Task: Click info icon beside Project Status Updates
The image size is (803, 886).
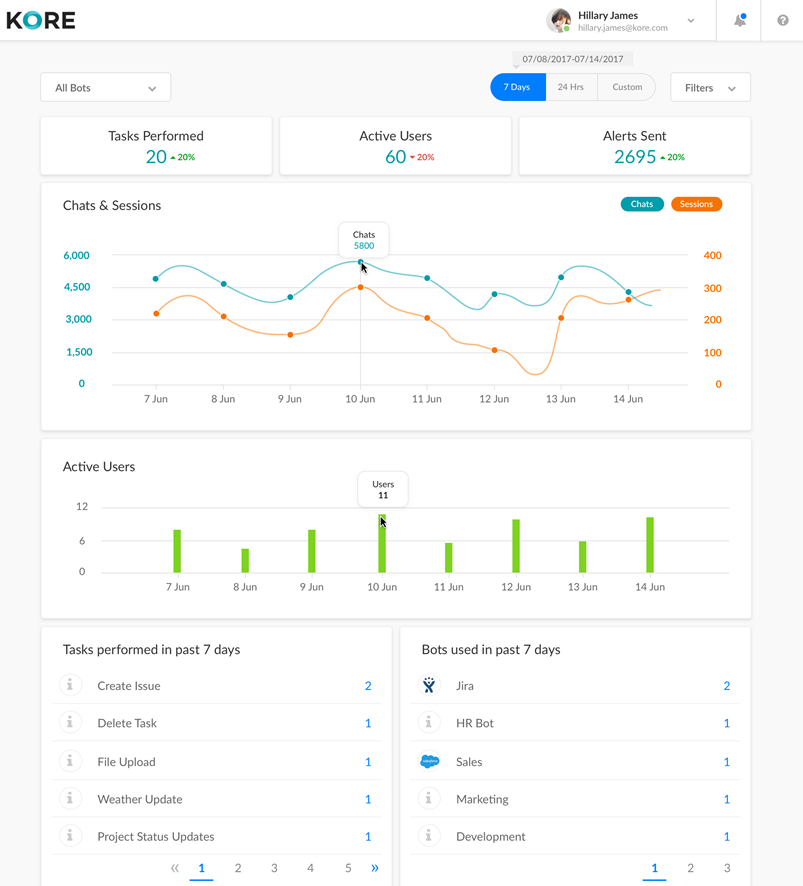Action: (70, 836)
